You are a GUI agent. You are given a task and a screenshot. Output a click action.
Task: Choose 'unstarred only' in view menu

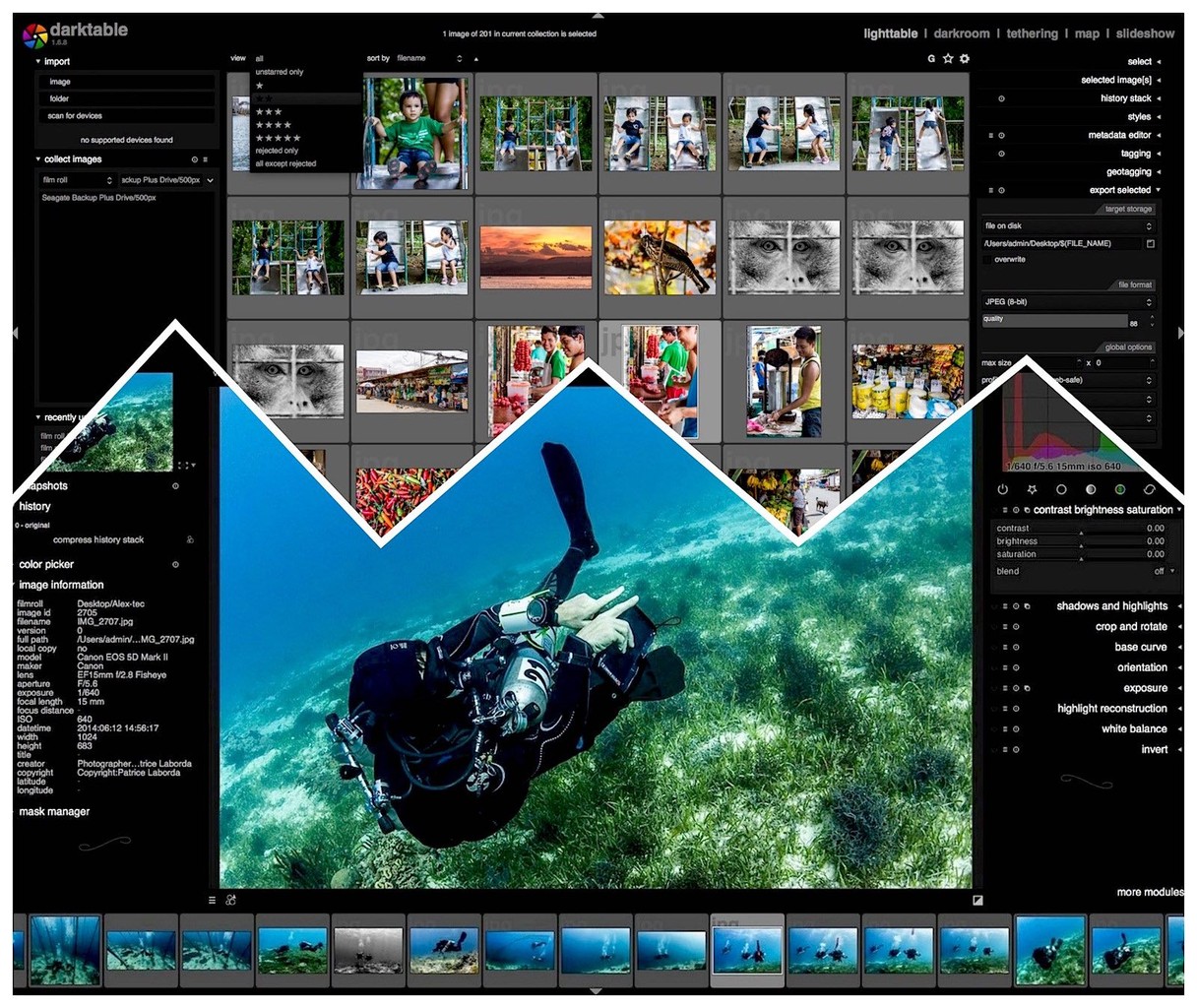click(280, 72)
